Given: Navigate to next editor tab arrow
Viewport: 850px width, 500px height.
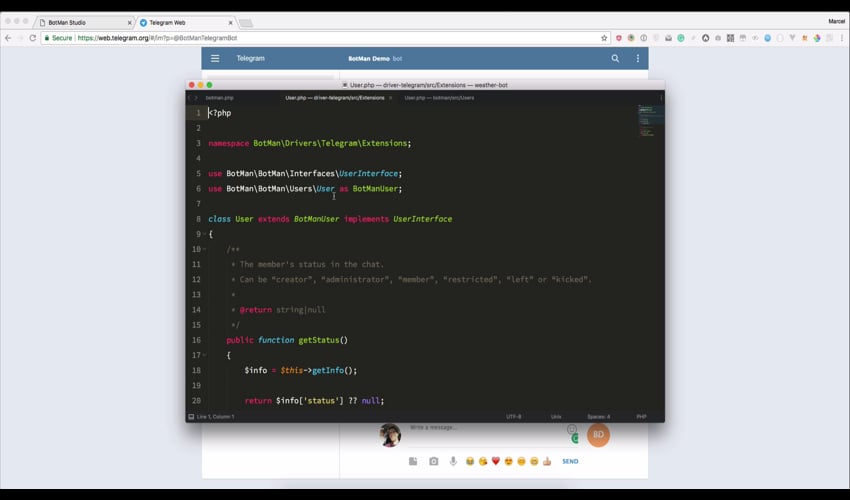Looking at the screenshot, I should pos(196,98).
